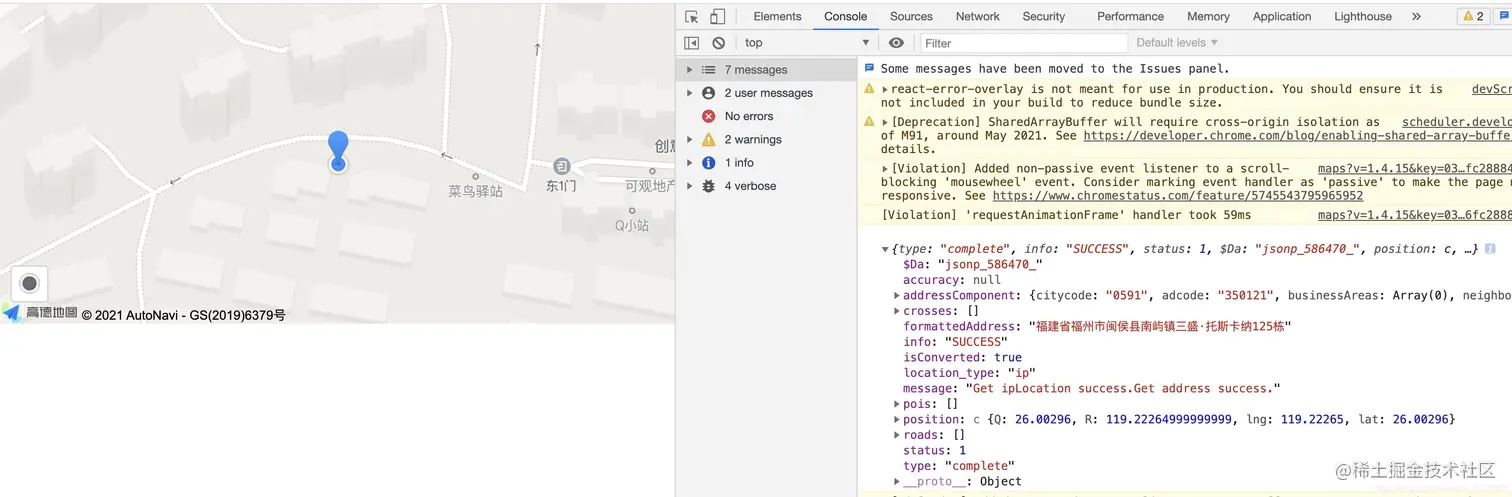Clear the console with the ban icon
This screenshot has width=1512, height=497.
[x=718, y=43]
